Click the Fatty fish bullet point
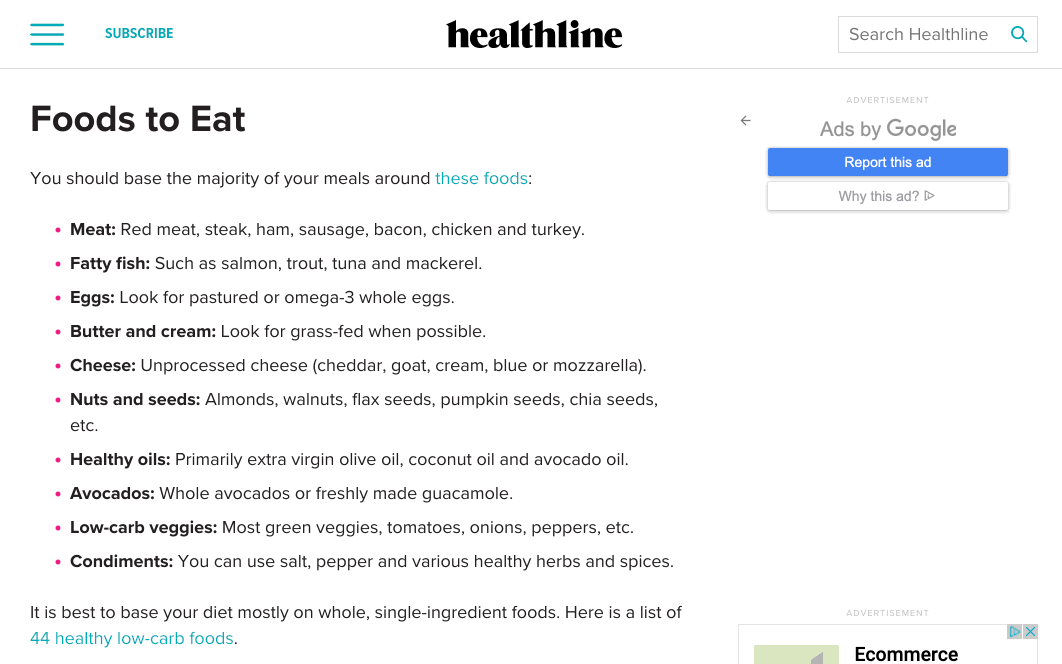Viewport: 1062px width, 664px height. click(x=275, y=263)
